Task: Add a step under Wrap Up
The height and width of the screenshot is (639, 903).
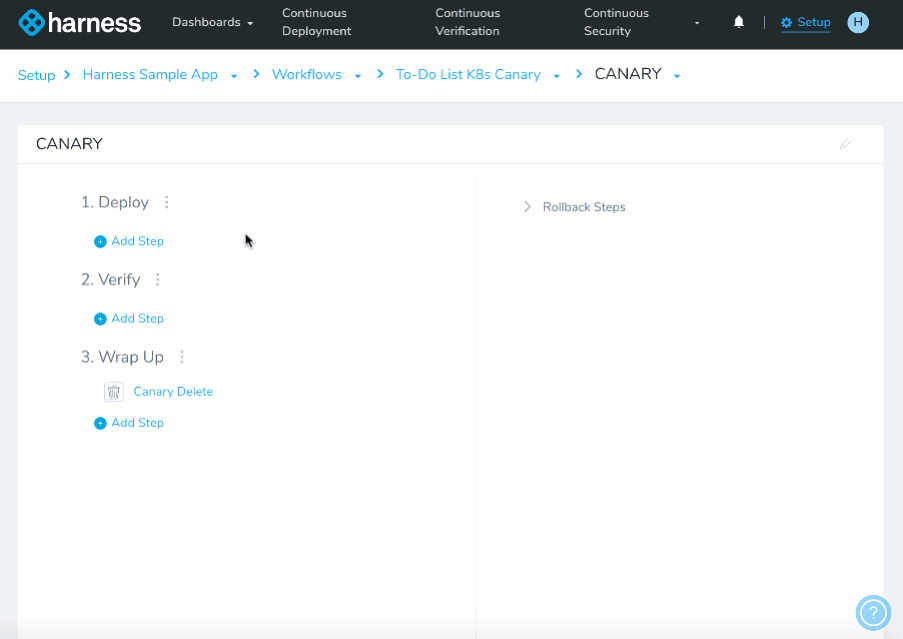Action: 129,423
